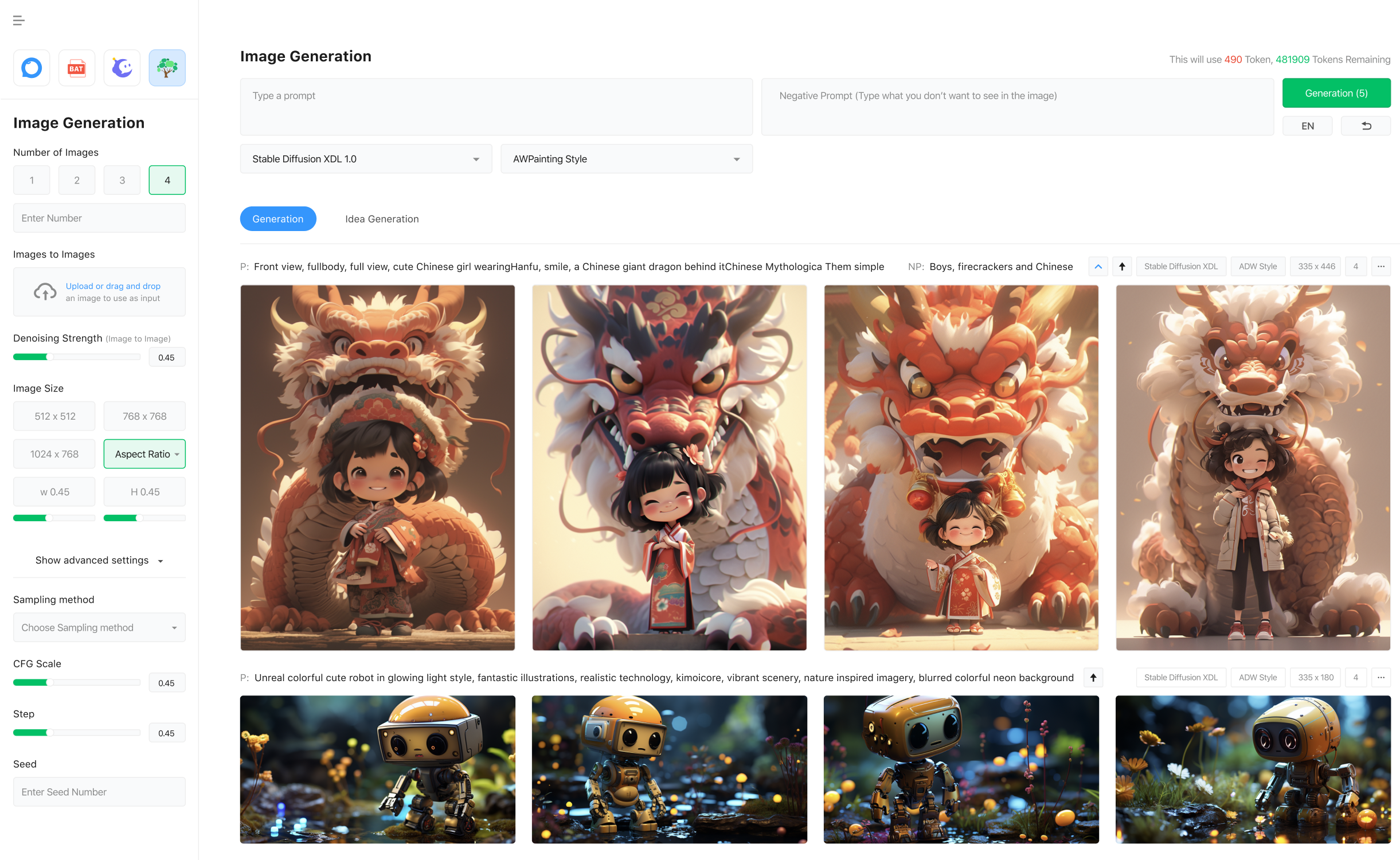Click the circular blue app icon
Screen dimensions: 1400x860
(31, 67)
